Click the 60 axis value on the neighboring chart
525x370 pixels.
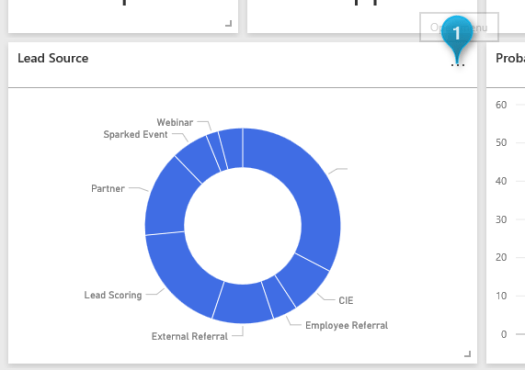[x=501, y=105]
